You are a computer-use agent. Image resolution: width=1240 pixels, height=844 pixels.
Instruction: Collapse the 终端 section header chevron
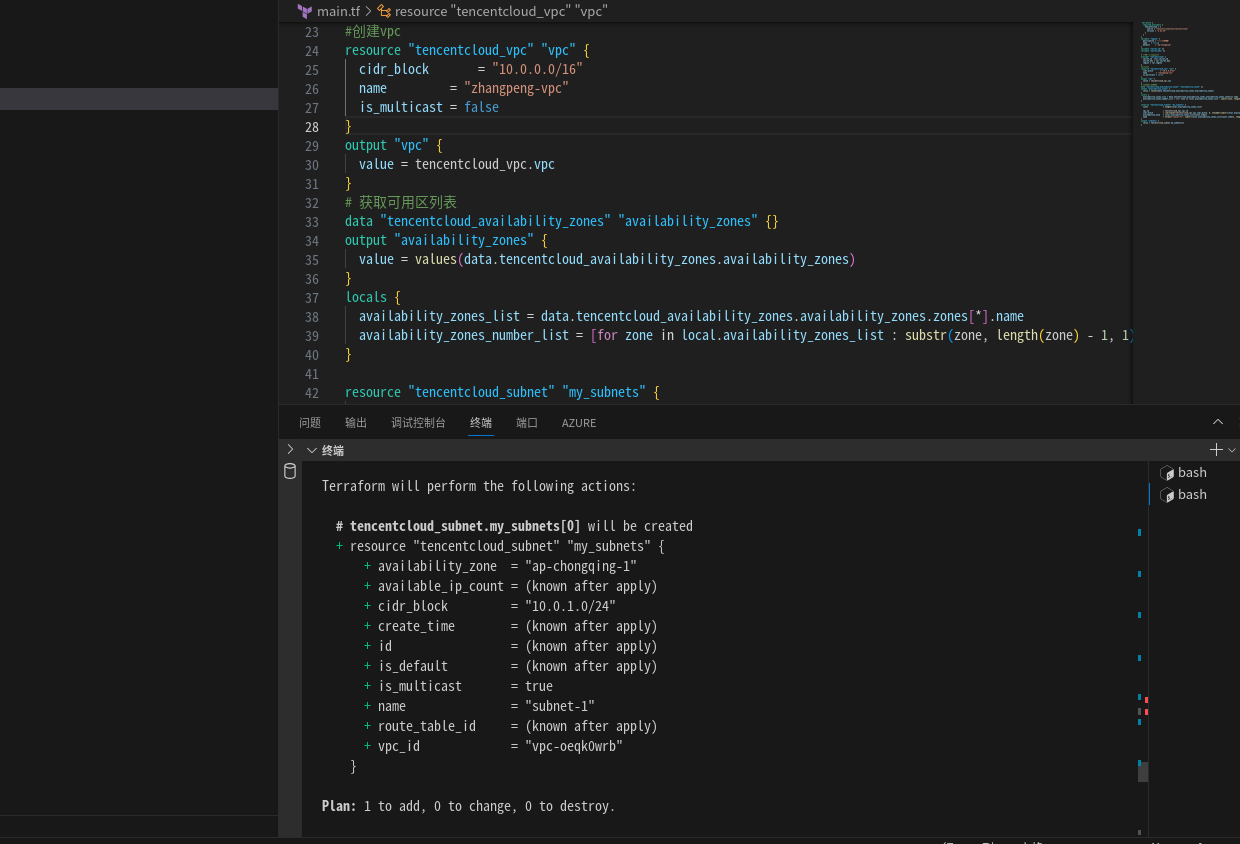312,451
